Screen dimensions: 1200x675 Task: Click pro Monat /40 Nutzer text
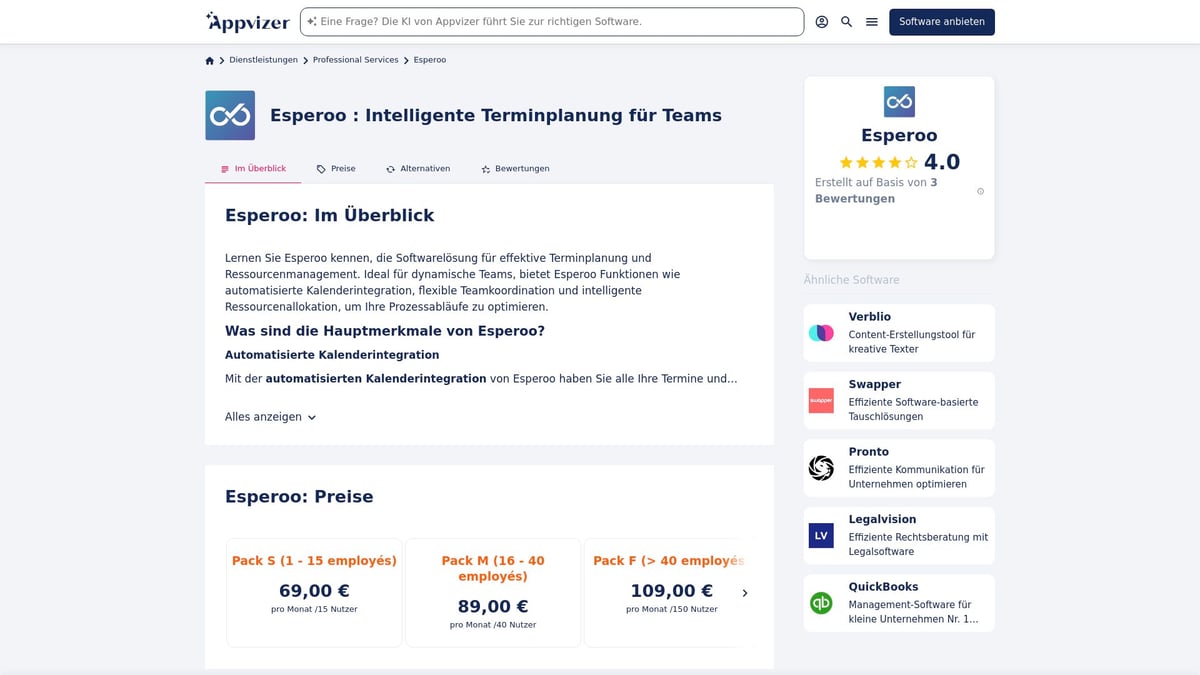point(493,625)
